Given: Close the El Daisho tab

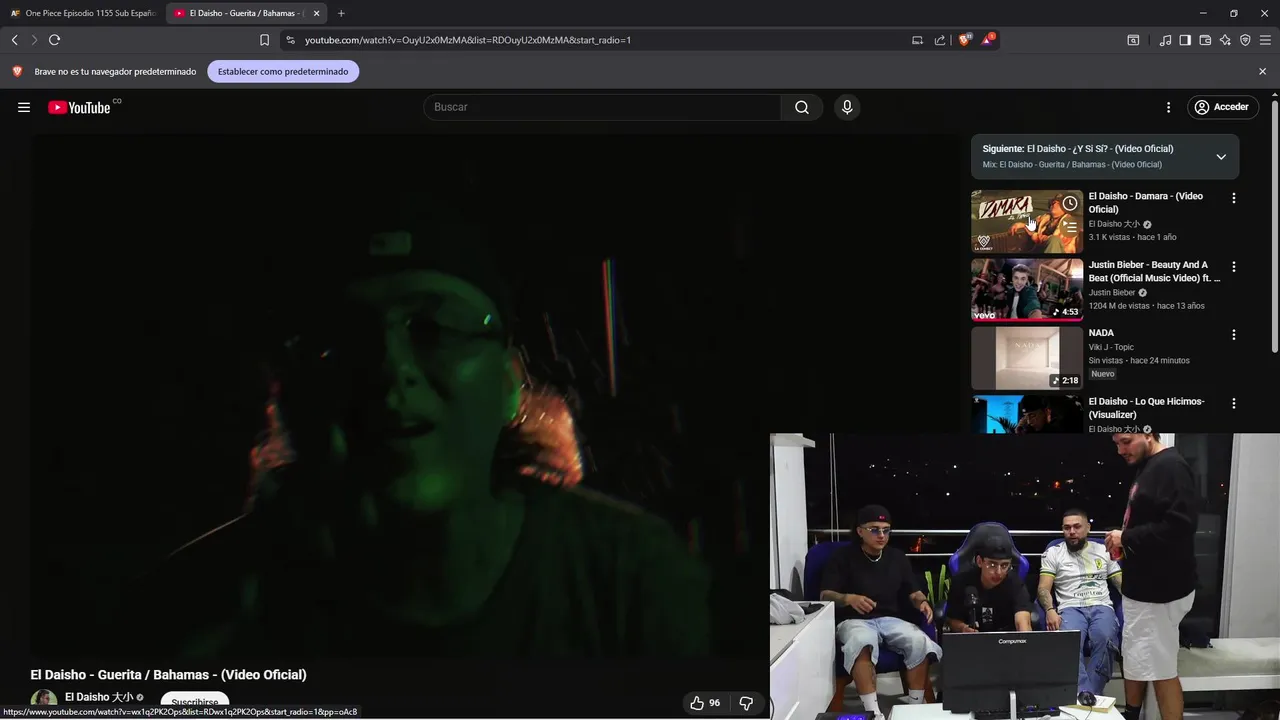Looking at the screenshot, I should 317,13.
